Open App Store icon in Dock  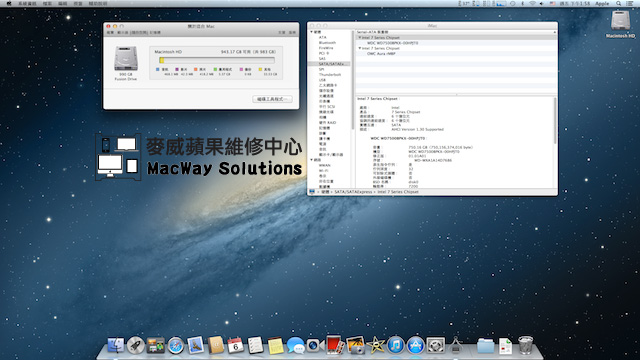click(416, 345)
